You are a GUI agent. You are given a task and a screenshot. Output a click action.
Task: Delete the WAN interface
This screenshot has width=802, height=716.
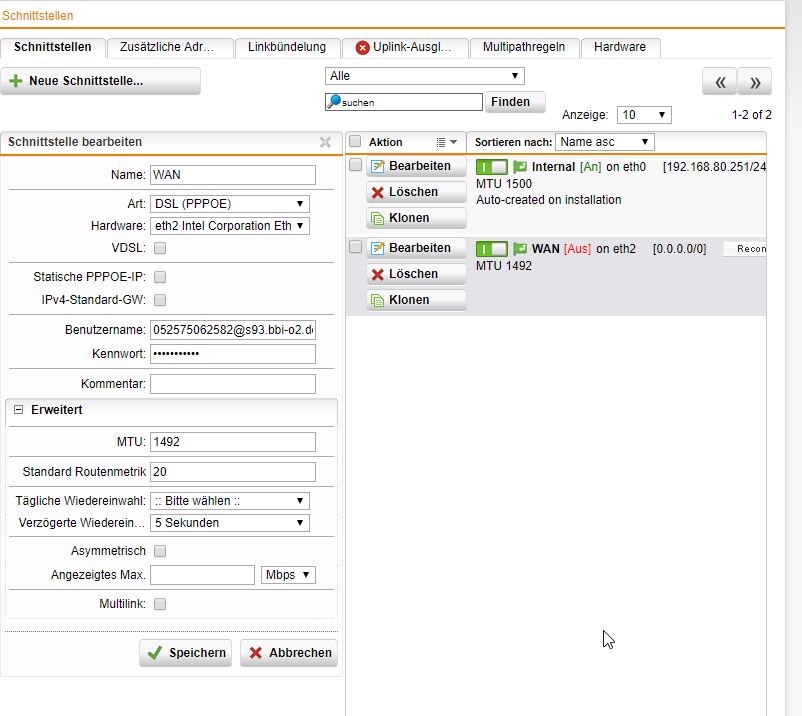pos(416,274)
